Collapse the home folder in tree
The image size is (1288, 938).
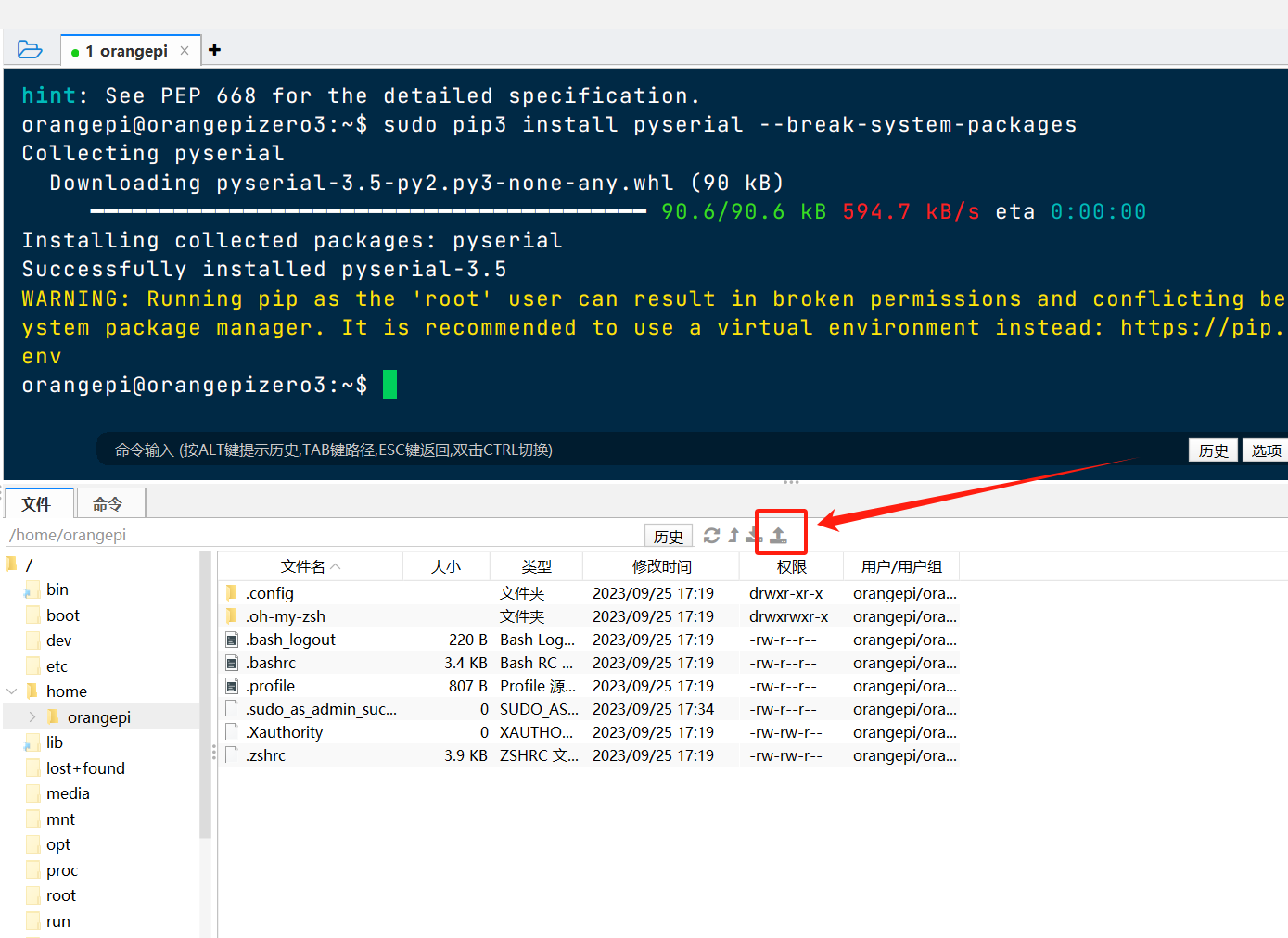12,691
